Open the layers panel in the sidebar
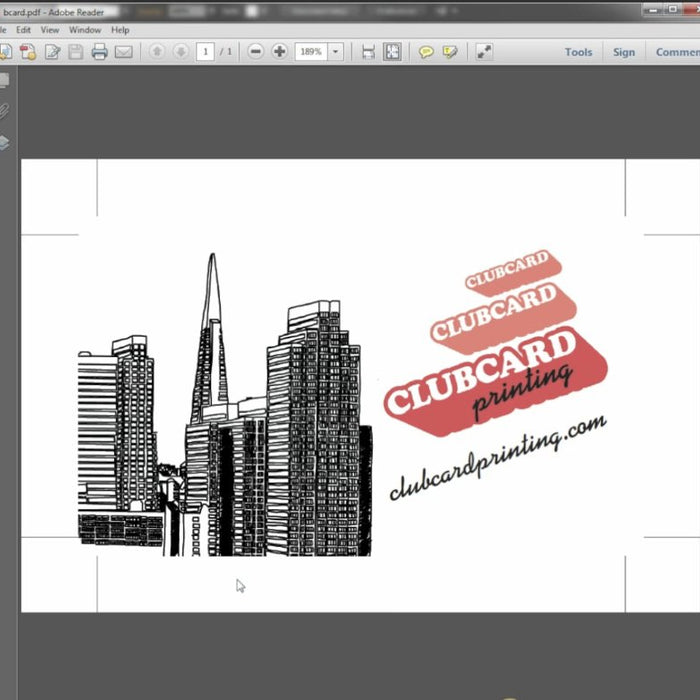This screenshot has height=700, width=700. click(4, 142)
